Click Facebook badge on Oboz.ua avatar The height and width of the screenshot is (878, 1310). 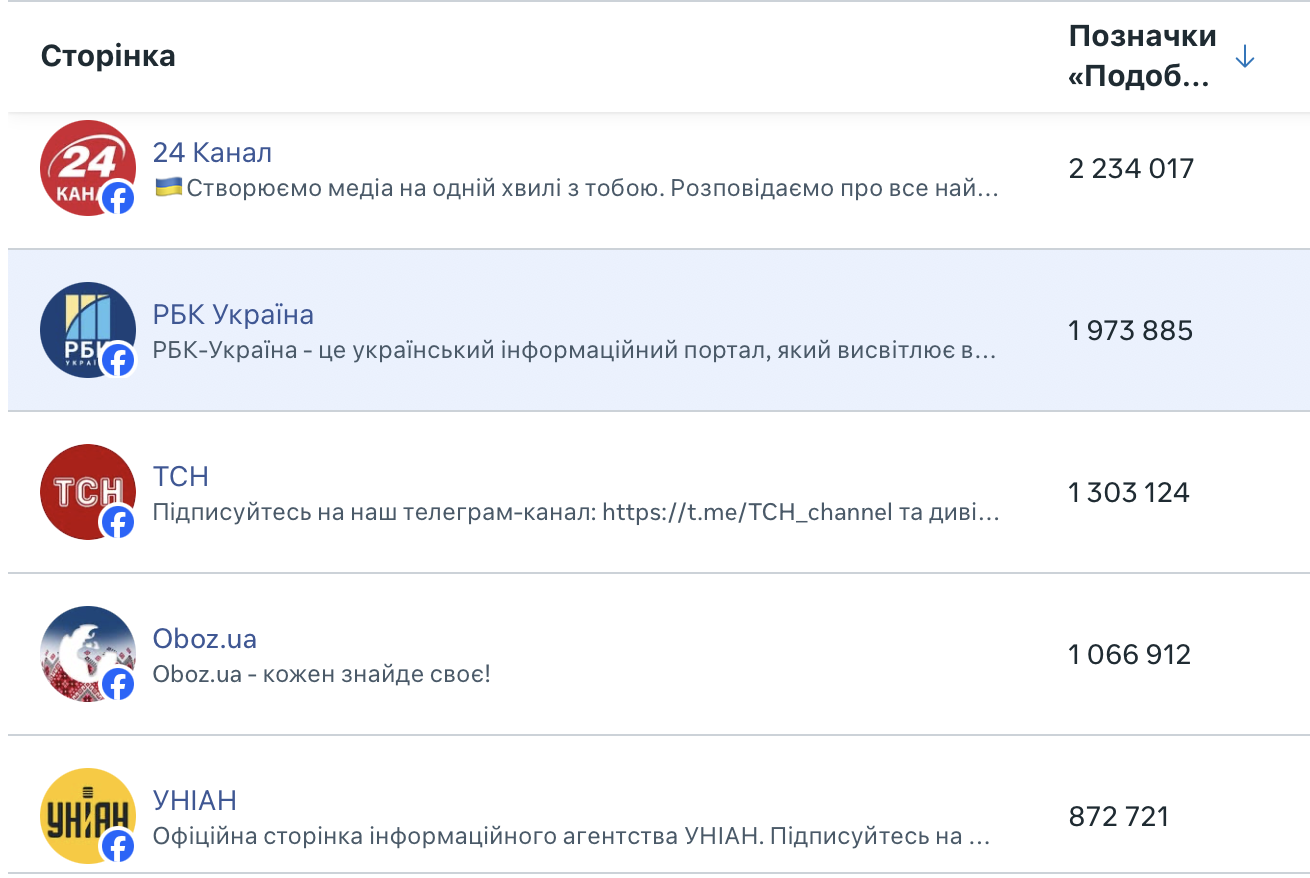tap(118, 684)
